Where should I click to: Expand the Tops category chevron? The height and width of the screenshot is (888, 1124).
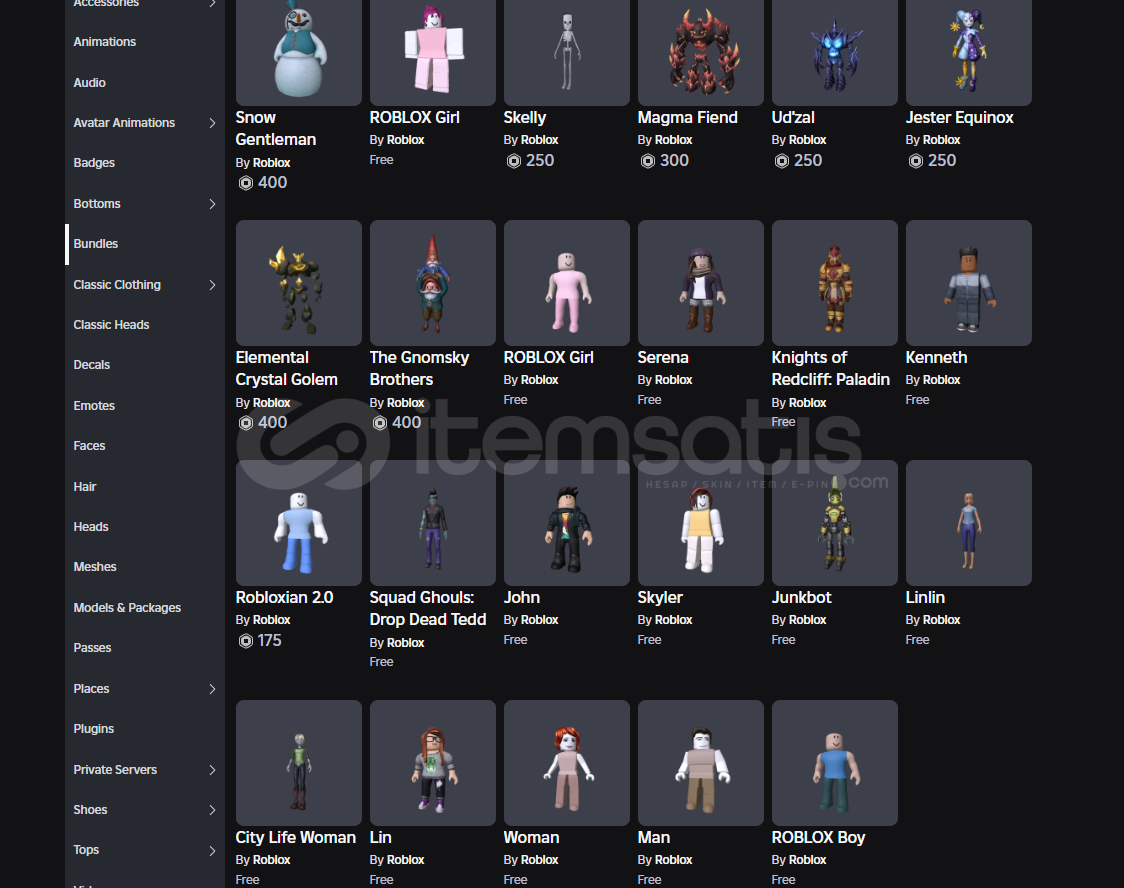tap(212, 851)
